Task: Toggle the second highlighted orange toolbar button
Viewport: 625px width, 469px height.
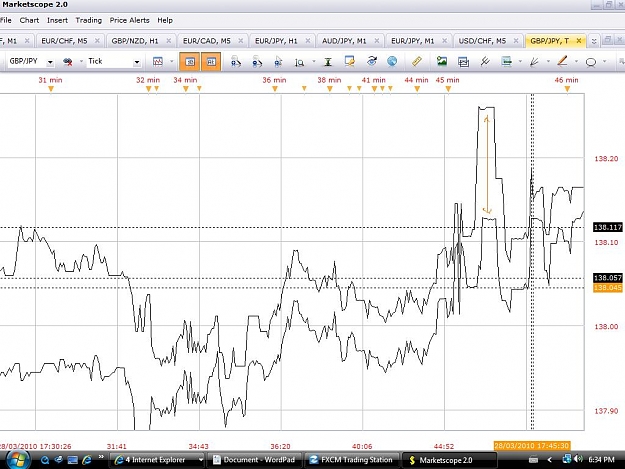Action: (211, 62)
